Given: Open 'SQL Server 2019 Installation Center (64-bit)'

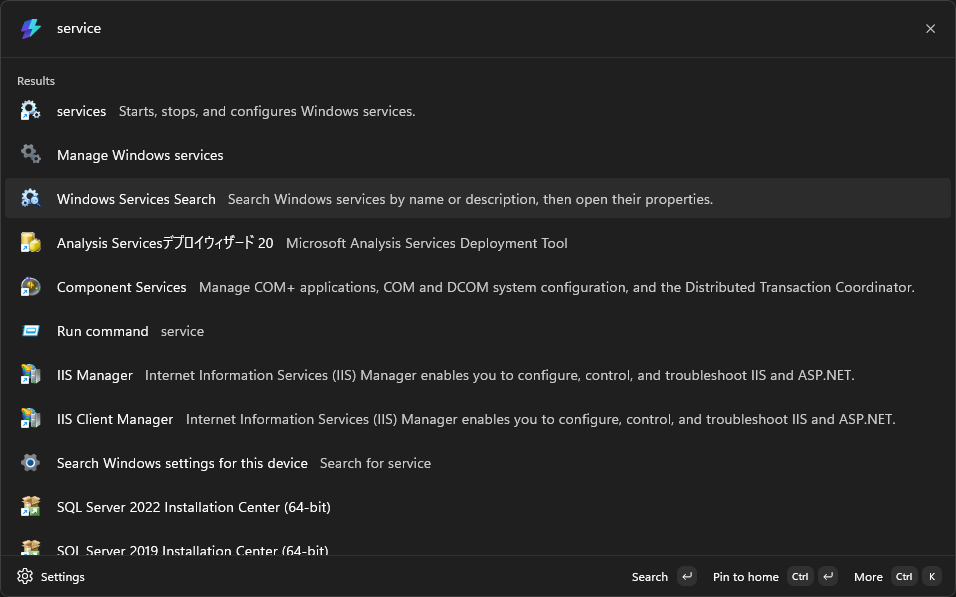Looking at the screenshot, I should tap(478, 543).
